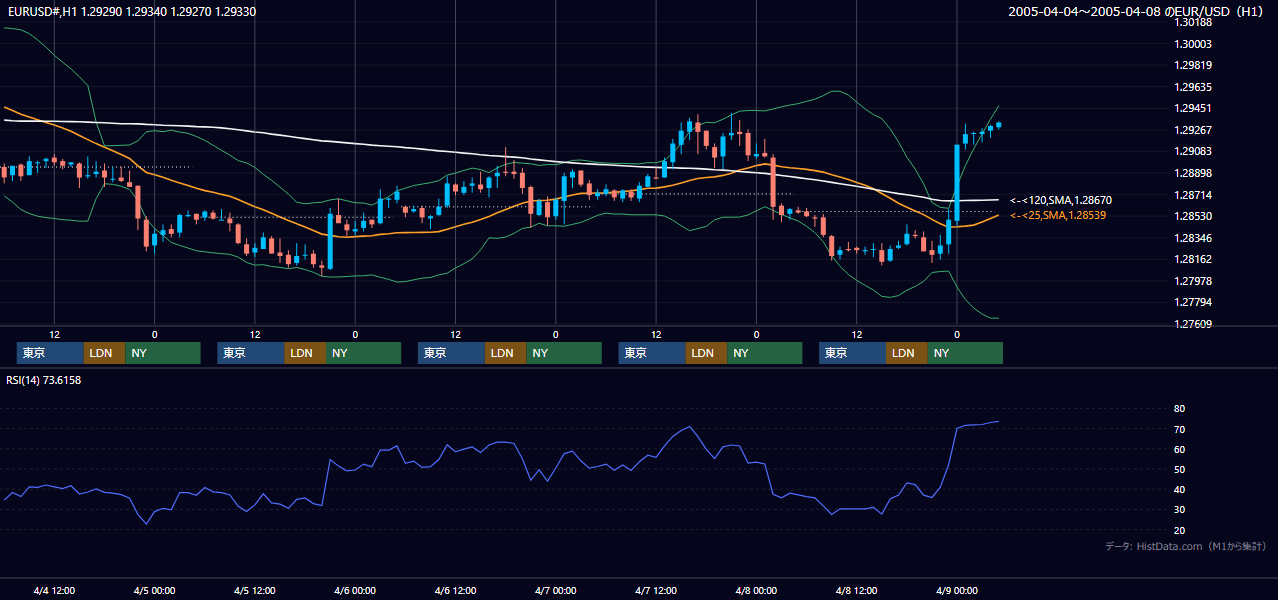Click the 4/5 00:00 time axis label

154,590
